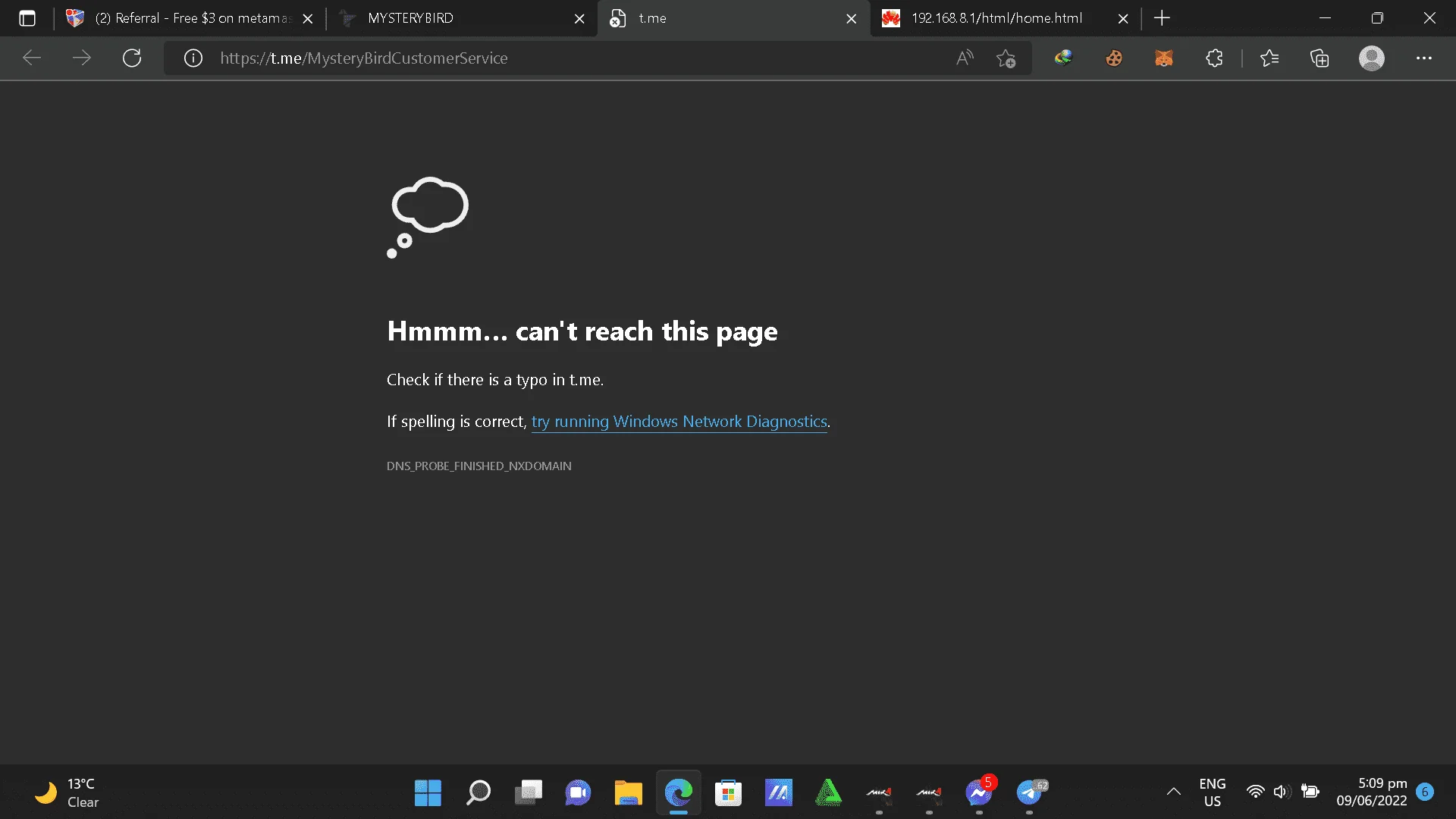Viewport: 1456px width, 819px height.
Task: Open the globe-colored extension icon
Action: click(1063, 58)
